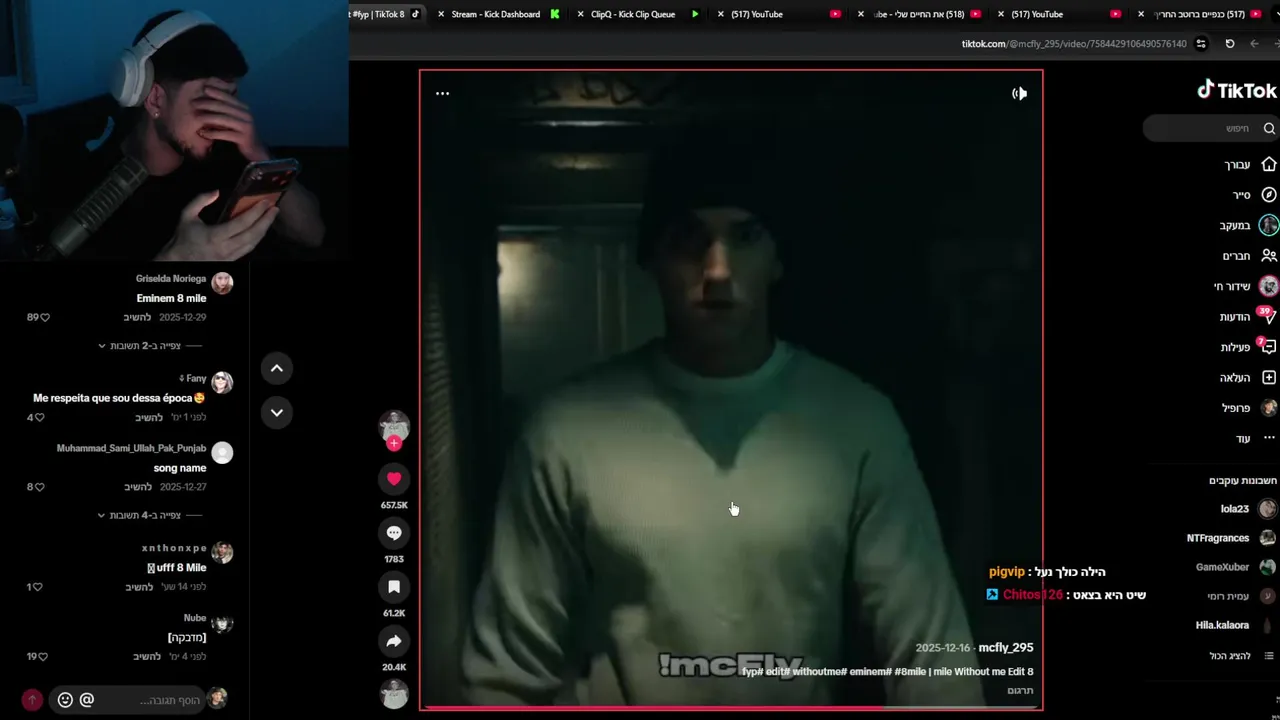Open followed account lola23
Viewport: 1280px width, 720px height.
tap(1248, 509)
